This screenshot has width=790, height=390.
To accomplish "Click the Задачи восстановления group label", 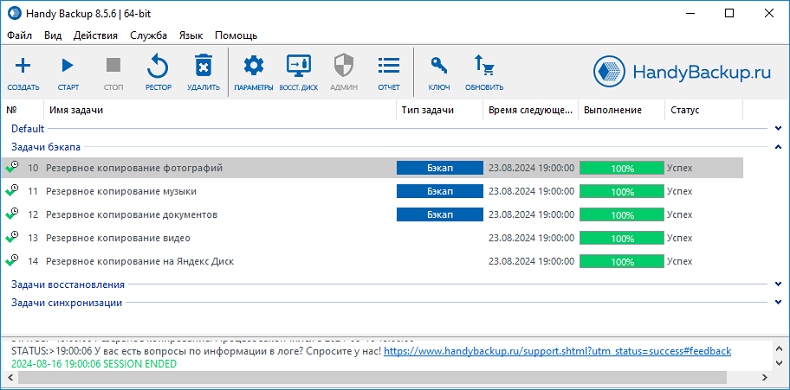I will pyautogui.click(x=68, y=285).
